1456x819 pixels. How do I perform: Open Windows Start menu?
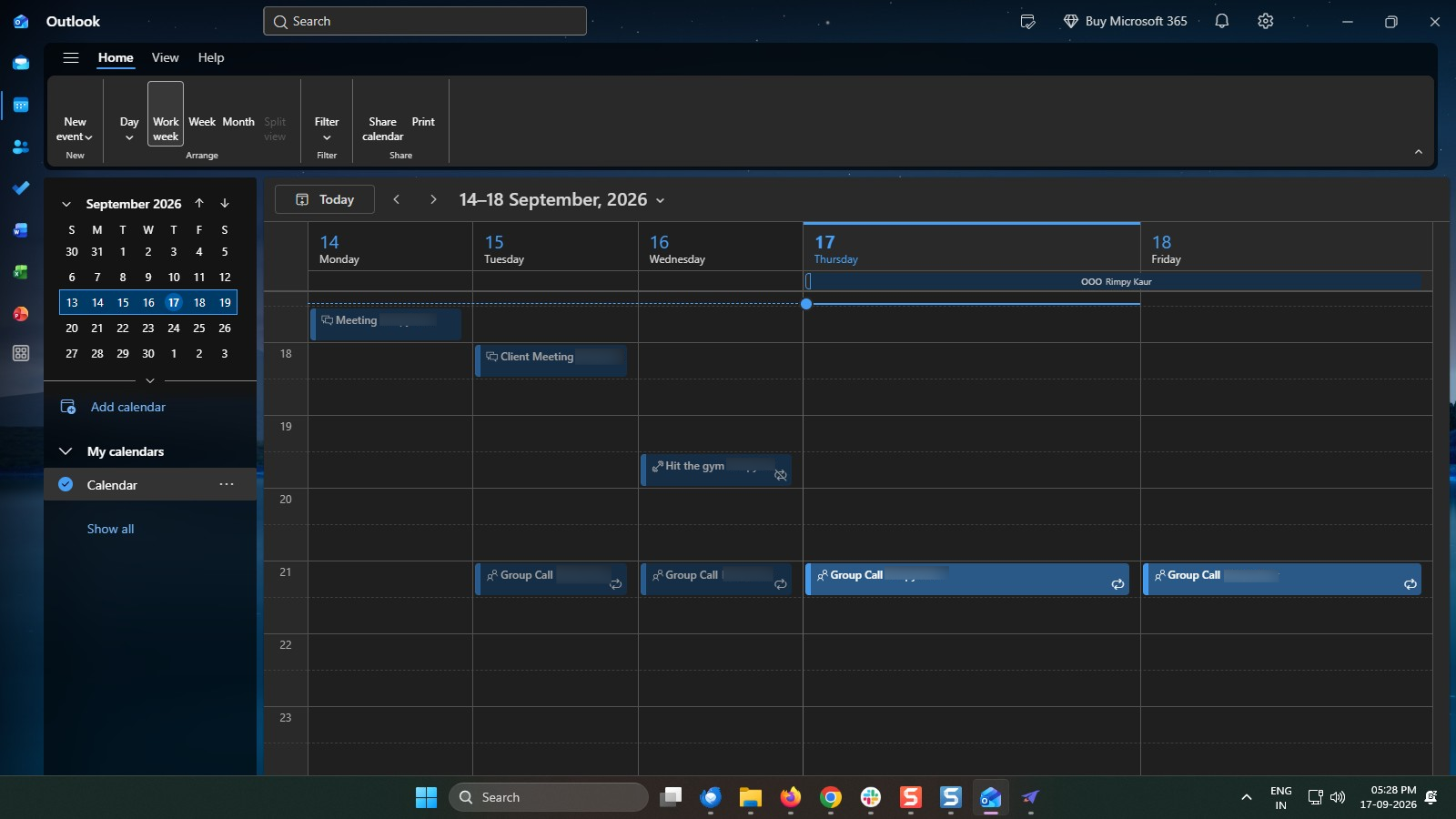[426, 797]
